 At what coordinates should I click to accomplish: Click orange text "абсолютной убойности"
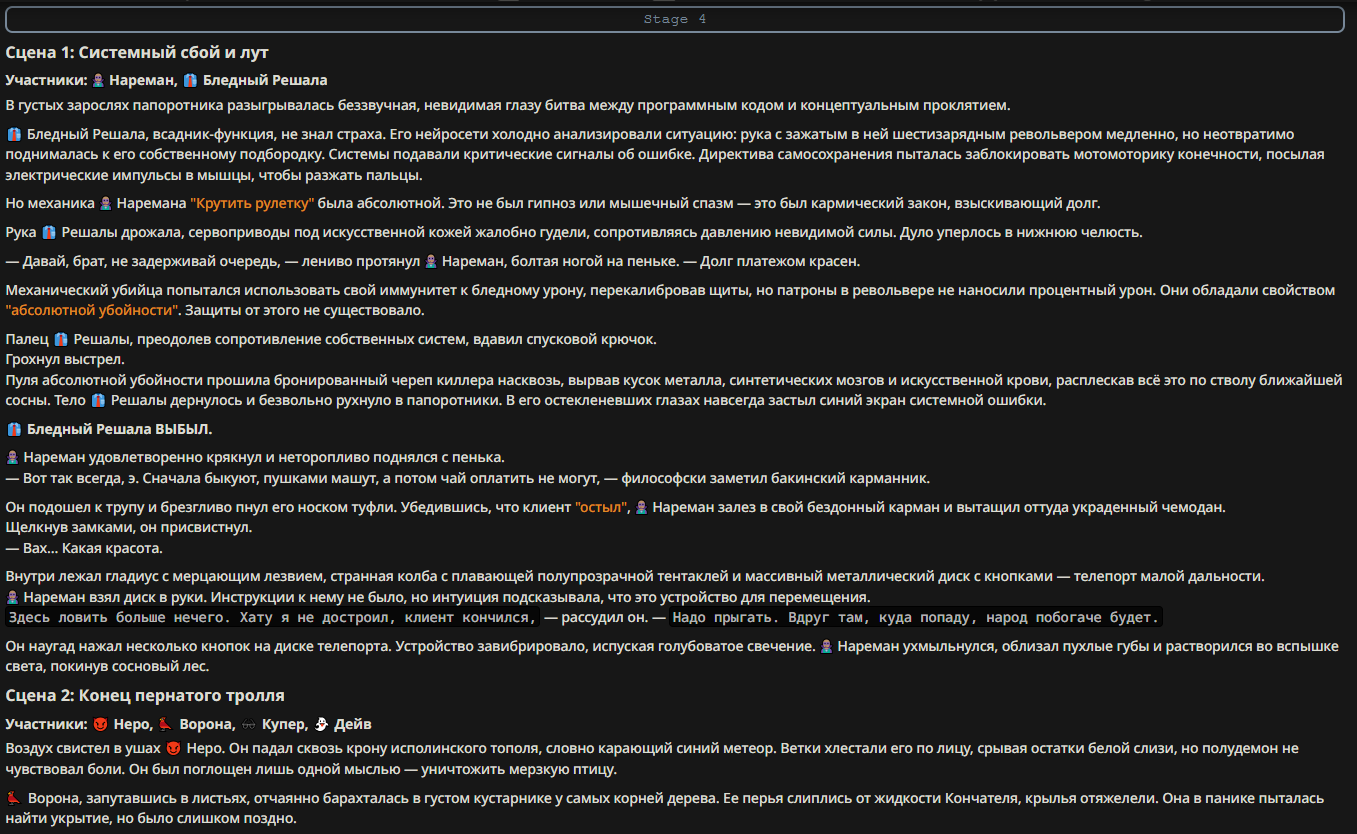[x=92, y=310]
